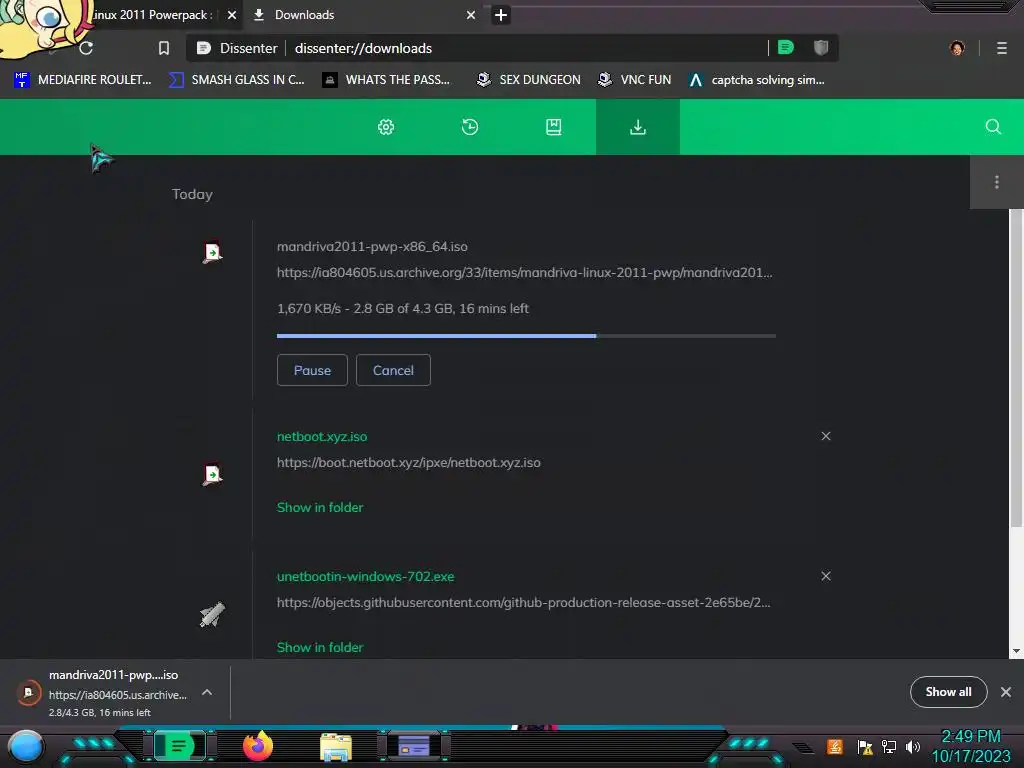Click the unetbootin exe file icon

212,615
